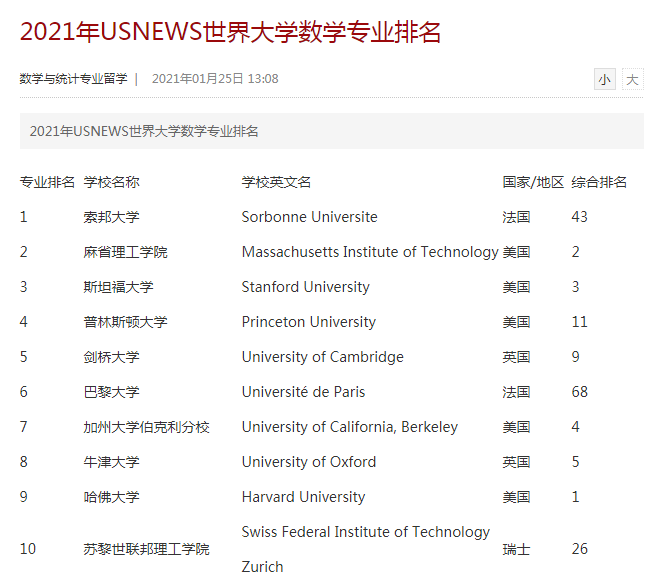
Task: Click the 综合排名 column header
Action: [x=599, y=182]
